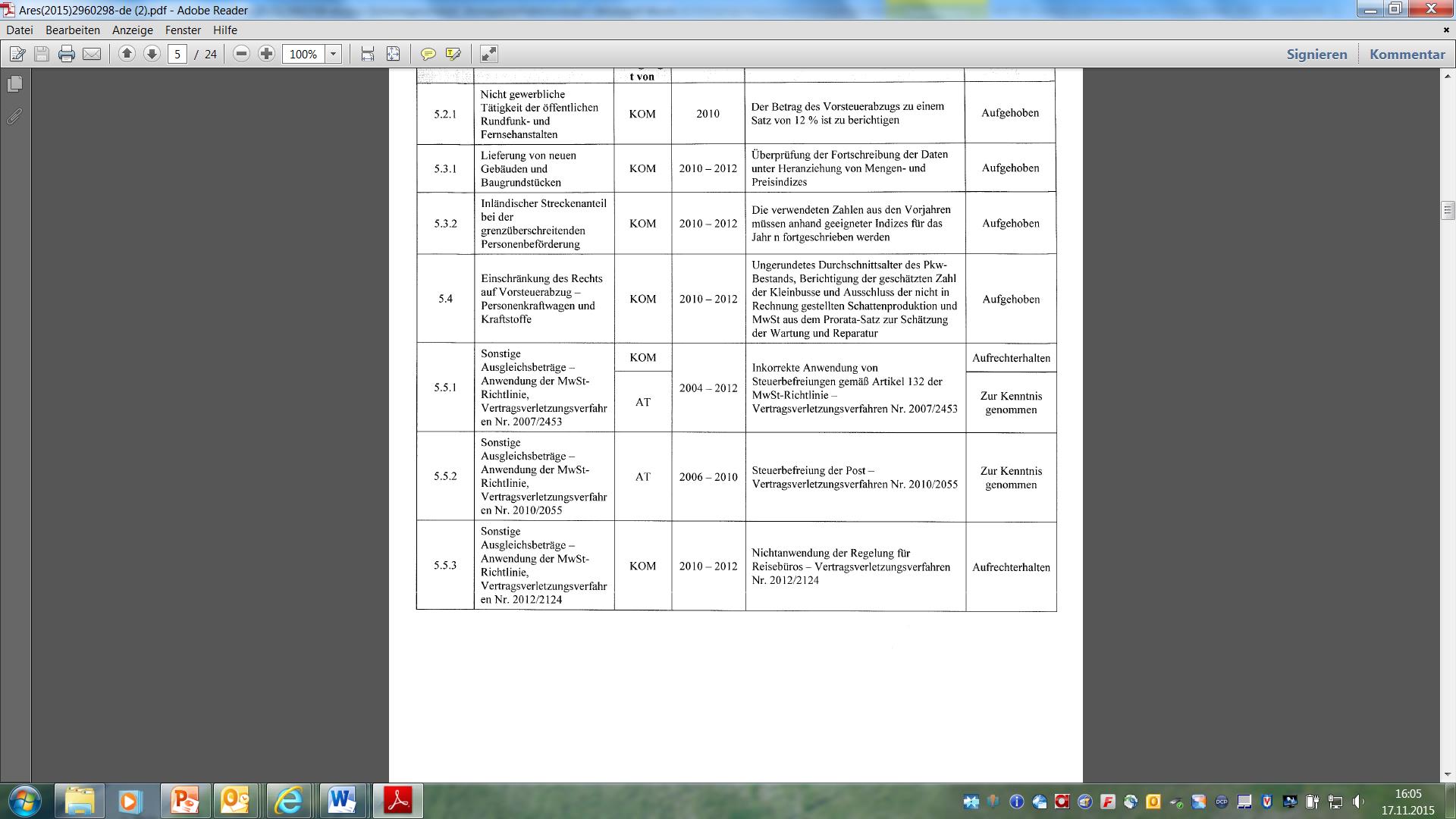Zoom in with plus button
This screenshot has width=1456, height=819.
pos(266,54)
